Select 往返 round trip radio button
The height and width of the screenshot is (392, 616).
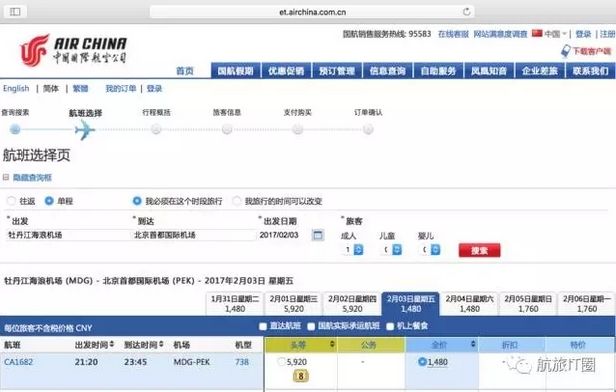click(x=11, y=201)
